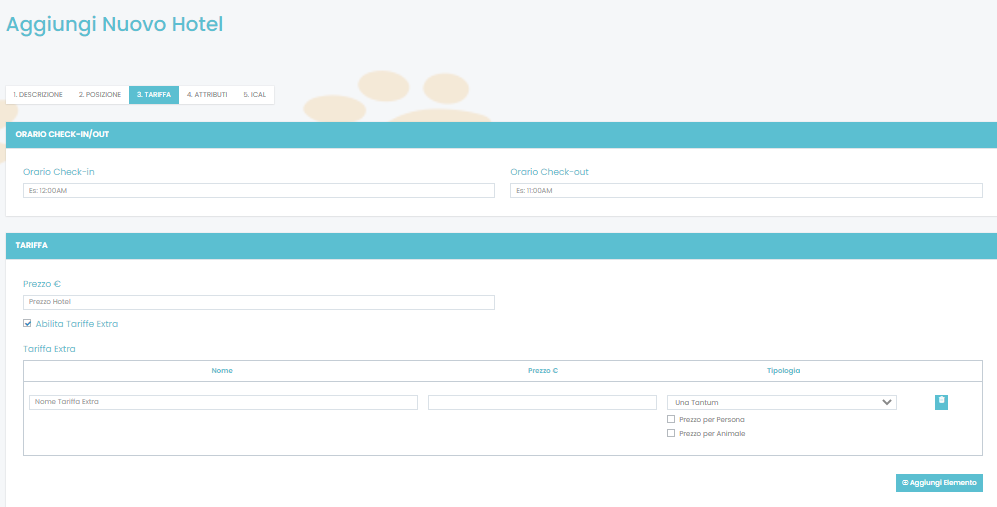Navigate to the 5. iCal tab
The width and height of the screenshot is (997, 507).
[x=255, y=95]
